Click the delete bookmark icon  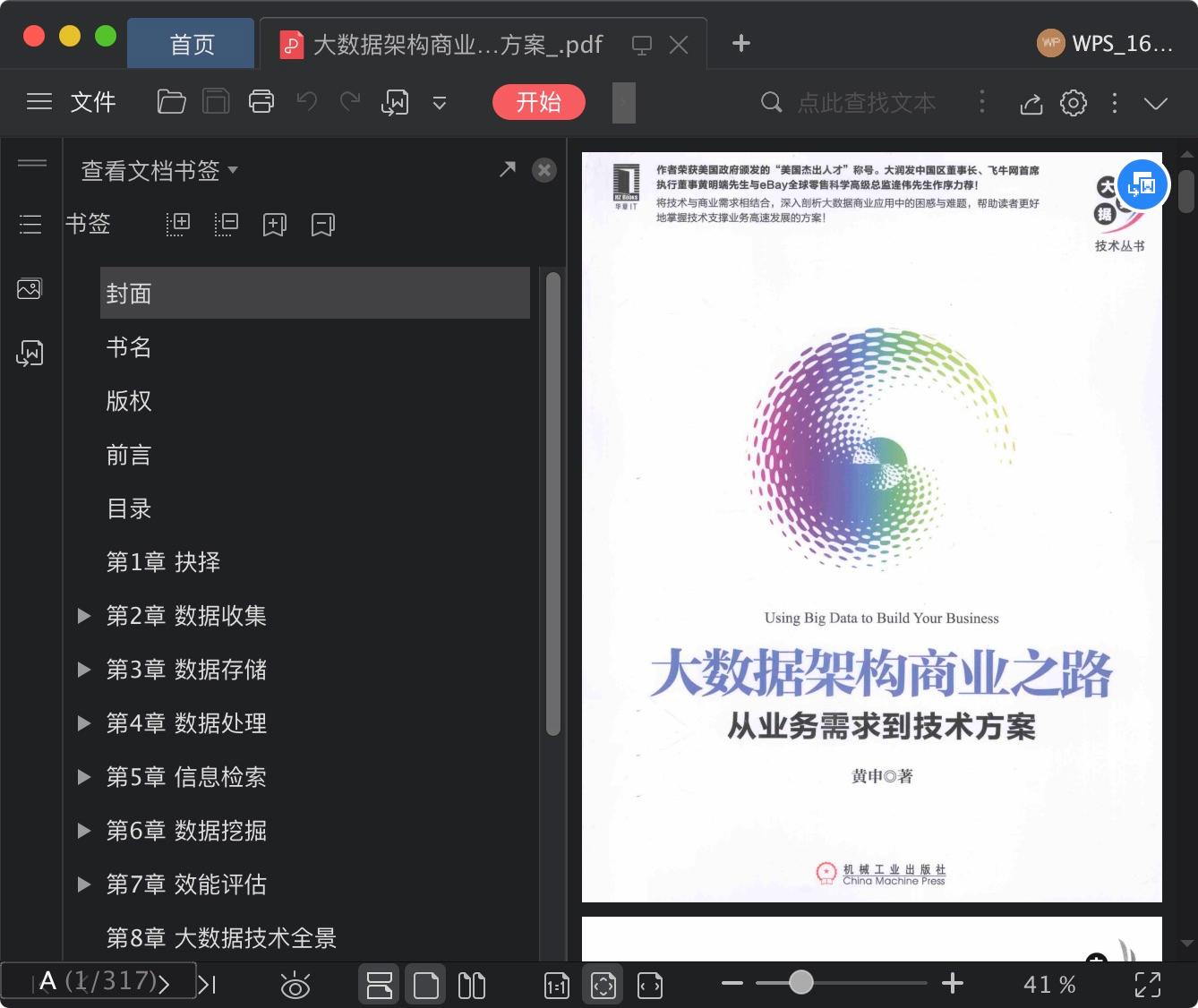[323, 224]
